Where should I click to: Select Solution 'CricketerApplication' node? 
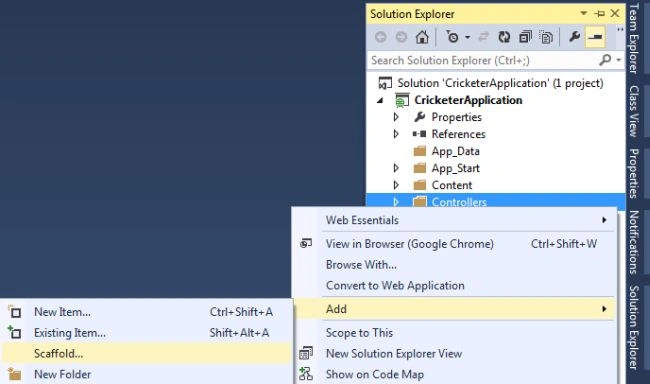coord(500,83)
